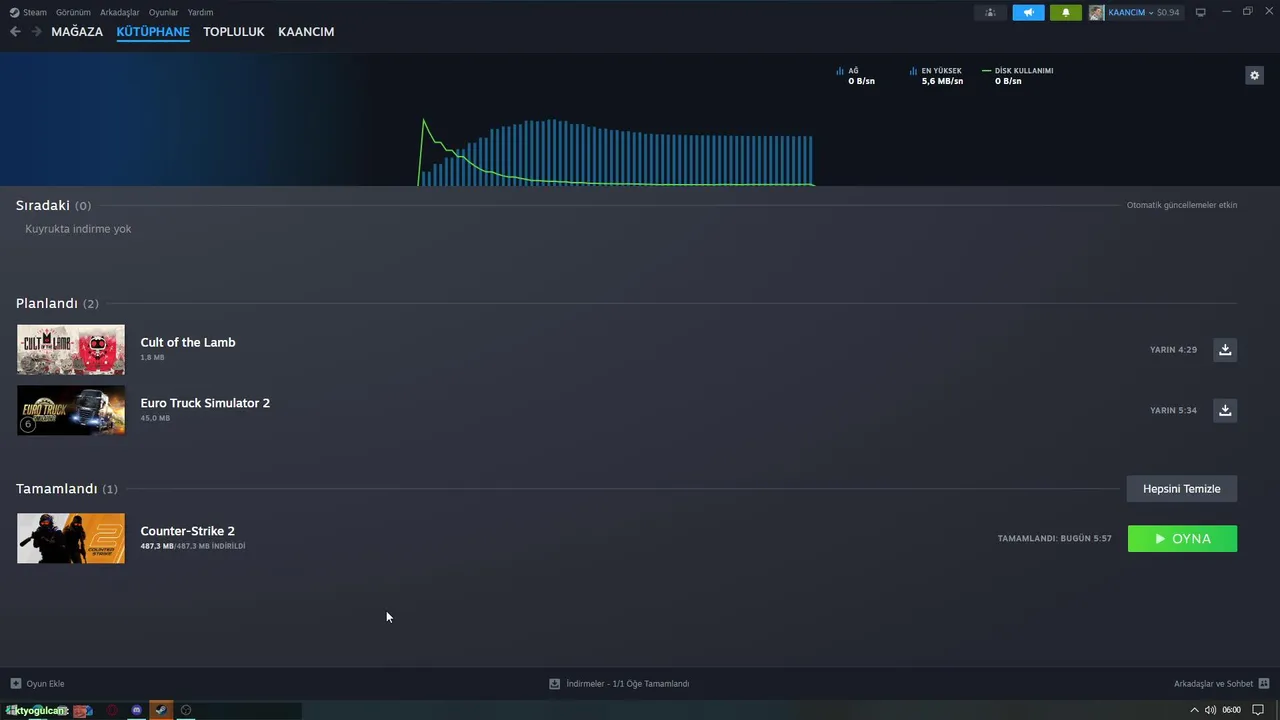Open the Oyunlar menu
Image resolution: width=1280 pixels, height=720 pixels.
coord(164,13)
